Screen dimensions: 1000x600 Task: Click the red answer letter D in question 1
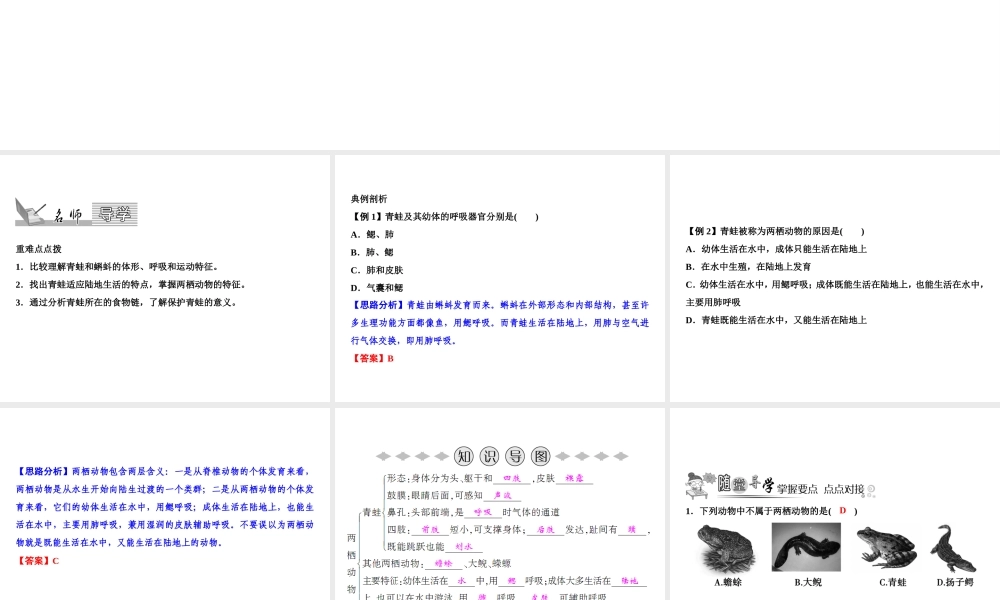click(x=842, y=511)
